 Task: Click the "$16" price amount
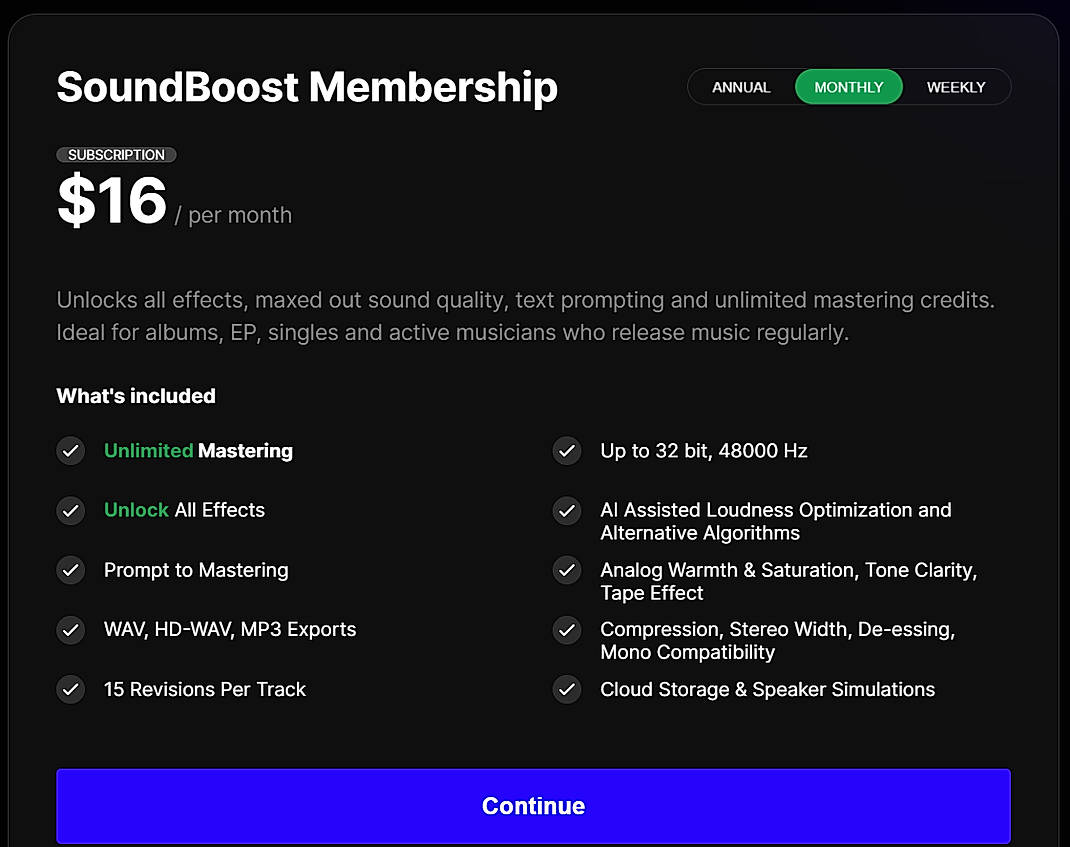[x=112, y=200]
